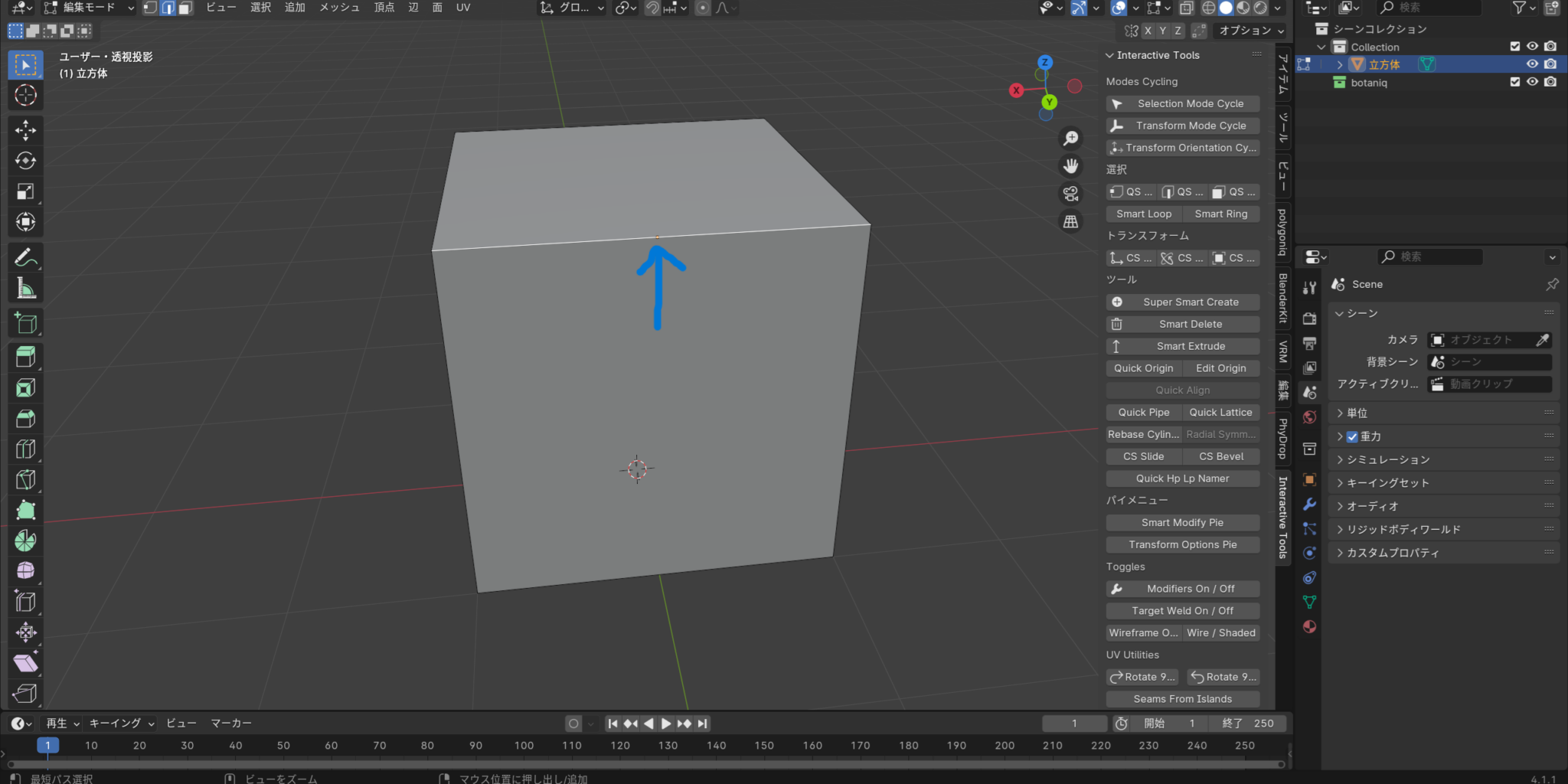The height and width of the screenshot is (784, 1568).
Task: Hide the 立方体 object with its eye toggle
Action: pos(1532,64)
